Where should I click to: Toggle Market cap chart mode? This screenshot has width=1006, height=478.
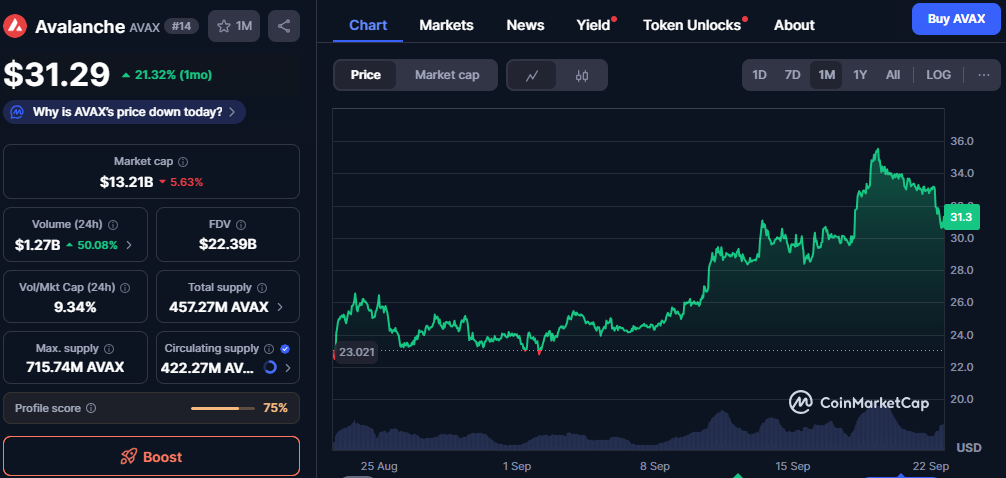[x=447, y=75]
